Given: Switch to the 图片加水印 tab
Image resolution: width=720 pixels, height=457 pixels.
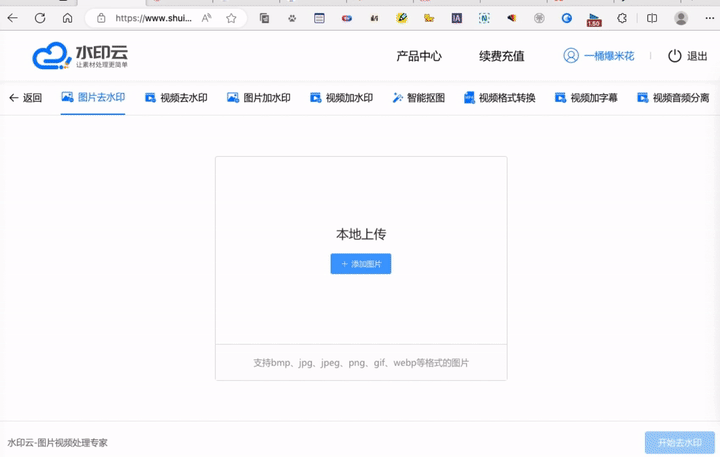Looking at the screenshot, I should [x=259, y=98].
